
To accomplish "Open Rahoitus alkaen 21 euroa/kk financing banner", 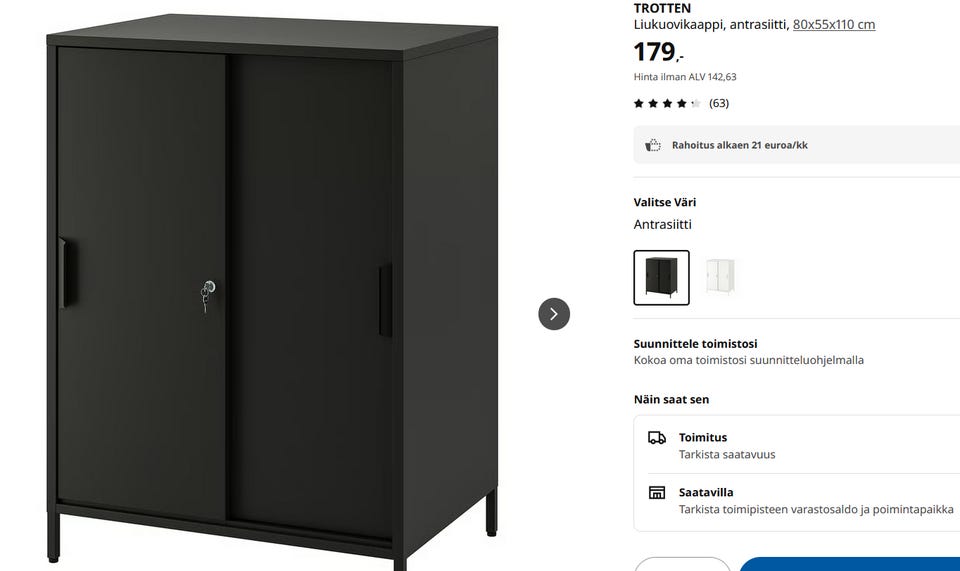I will click(797, 145).
